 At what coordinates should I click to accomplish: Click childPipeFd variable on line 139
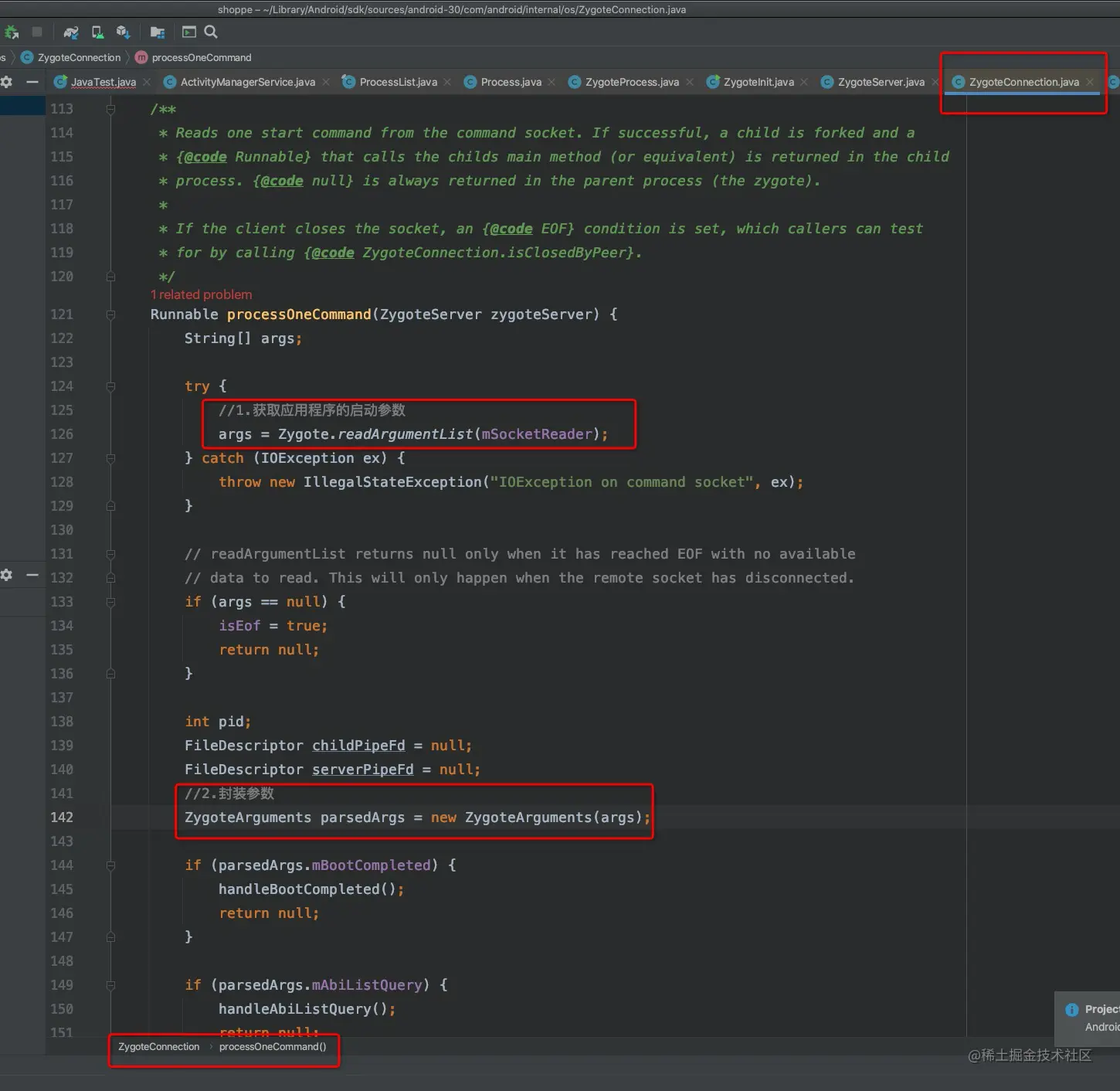click(x=358, y=746)
